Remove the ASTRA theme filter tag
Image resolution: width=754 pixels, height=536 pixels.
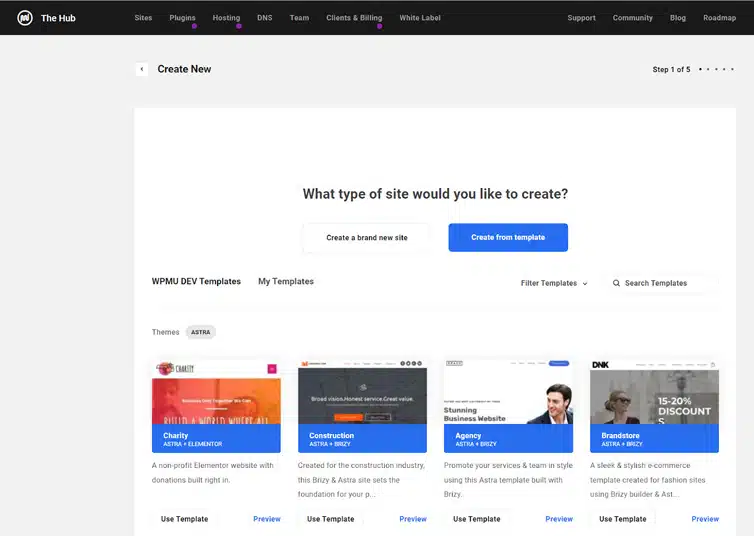[x=201, y=332]
